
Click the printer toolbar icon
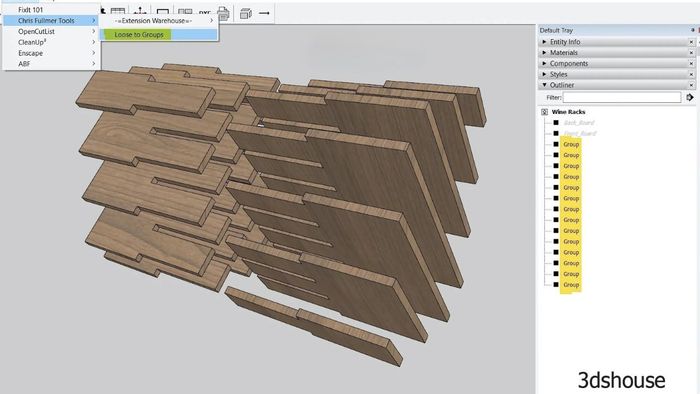point(223,13)
